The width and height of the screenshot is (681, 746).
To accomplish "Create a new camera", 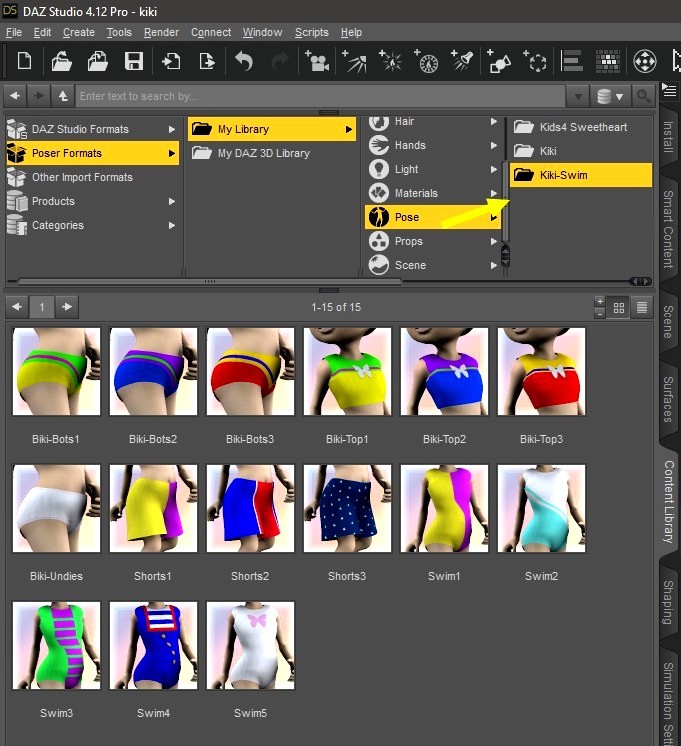I will pyautogui.click(x=316, y=61).
